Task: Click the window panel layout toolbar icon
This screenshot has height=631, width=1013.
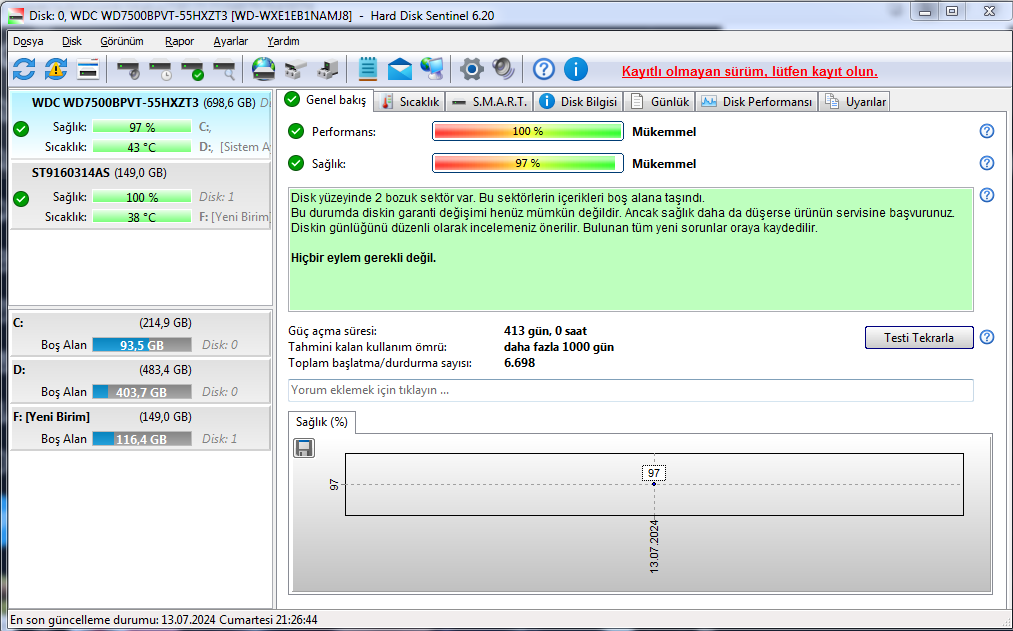Action: click(88, 68)
